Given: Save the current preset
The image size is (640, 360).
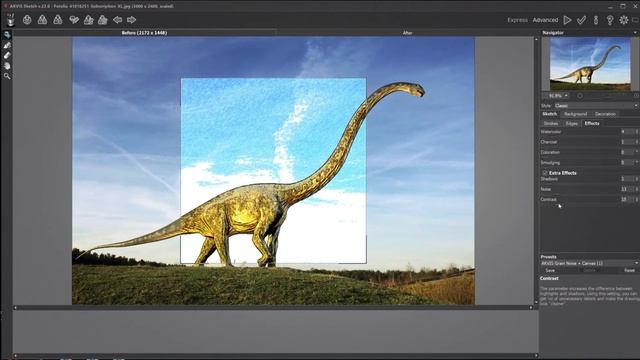Looking at the screenshot, I should click(x=550, y=271).
